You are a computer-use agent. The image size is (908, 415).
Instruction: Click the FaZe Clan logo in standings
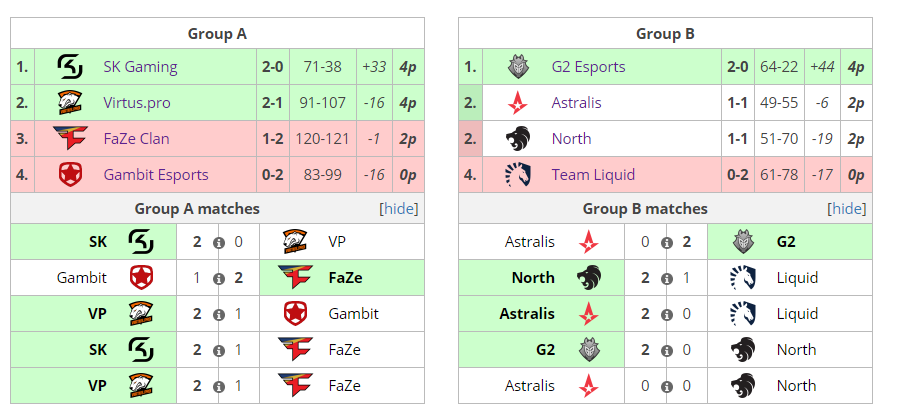tap(70, 138)
